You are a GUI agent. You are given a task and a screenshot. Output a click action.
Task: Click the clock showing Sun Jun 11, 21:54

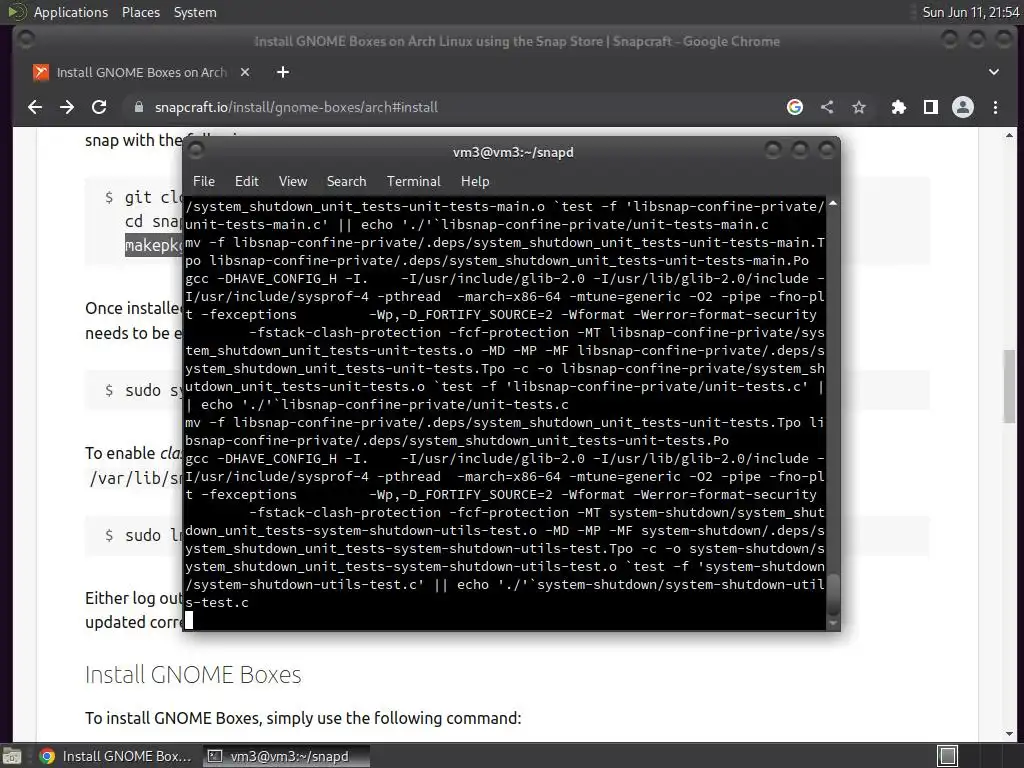tap(970, 12)
